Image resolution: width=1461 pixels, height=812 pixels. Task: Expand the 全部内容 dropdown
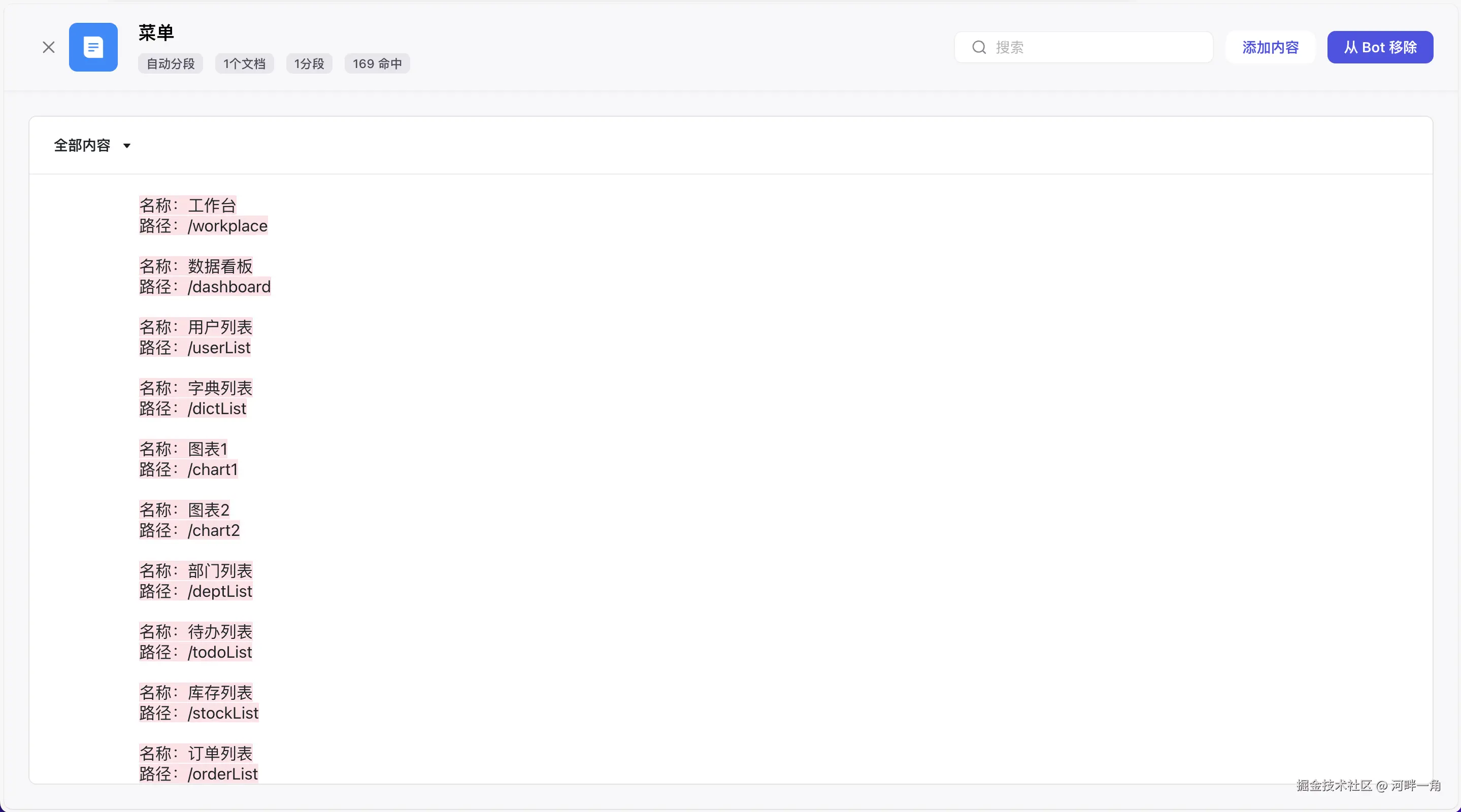83,146
